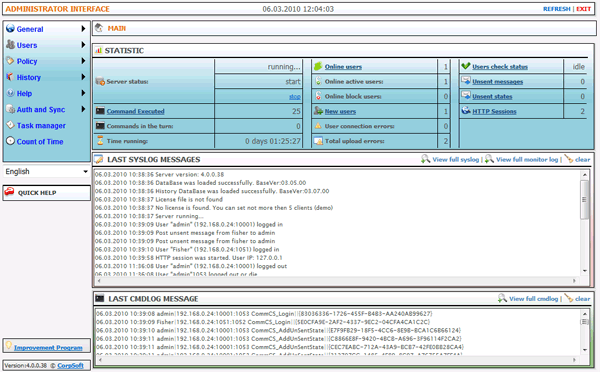Click the Users people icon in sidebar
Image resolution: width=600 pixels, height=372 pixels.
pos(10,45)
